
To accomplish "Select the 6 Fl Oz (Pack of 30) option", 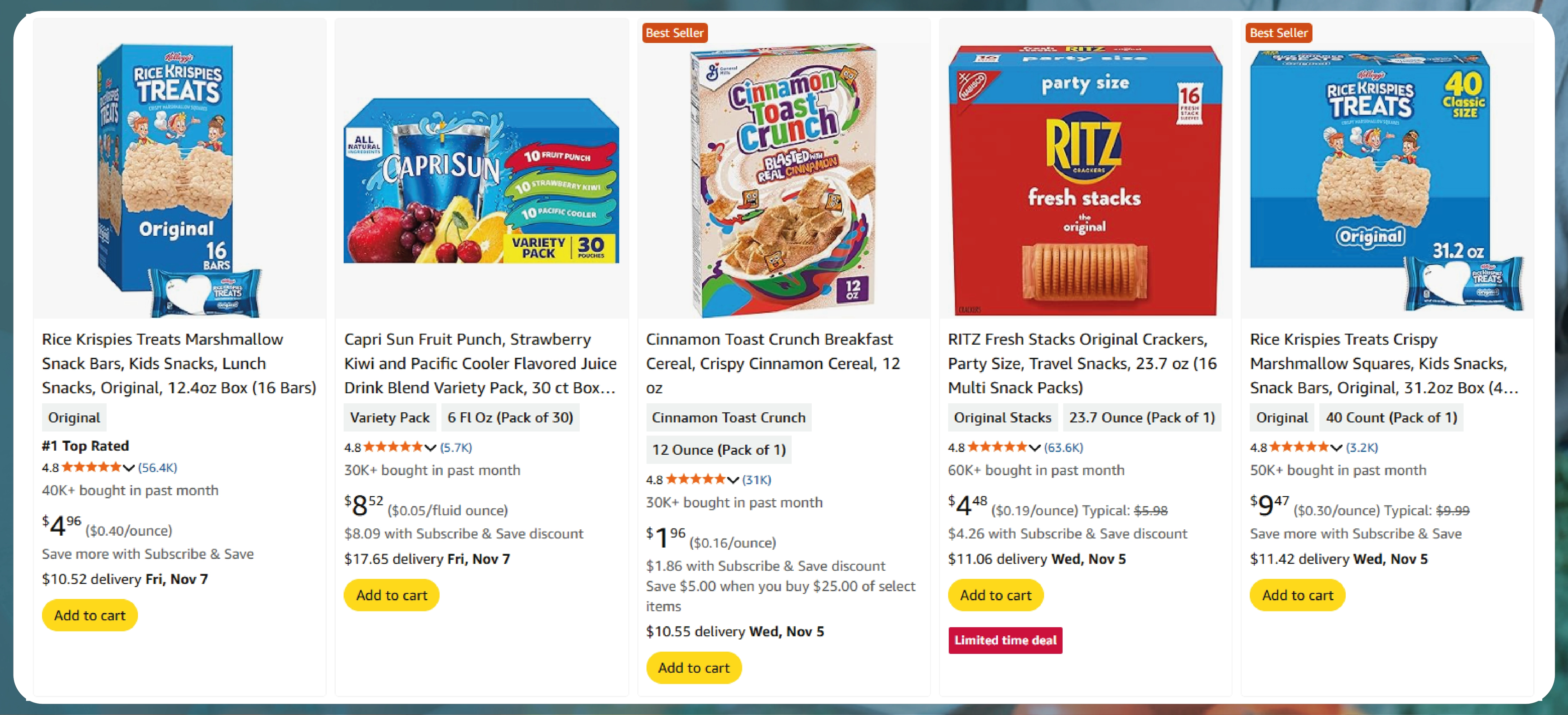I will [x=510, y=418].
